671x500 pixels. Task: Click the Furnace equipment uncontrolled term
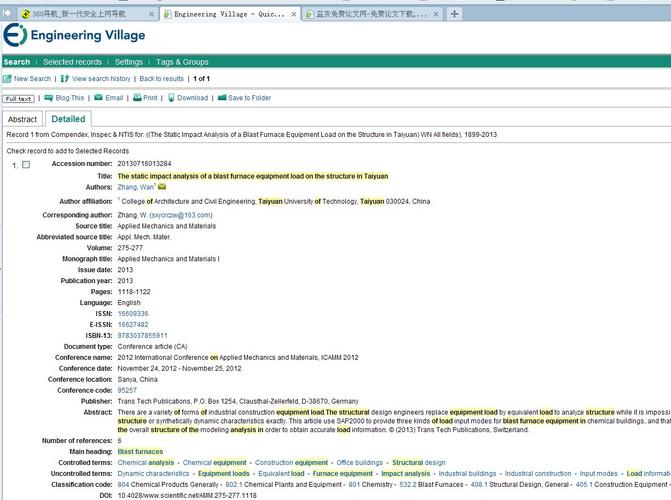343,473
